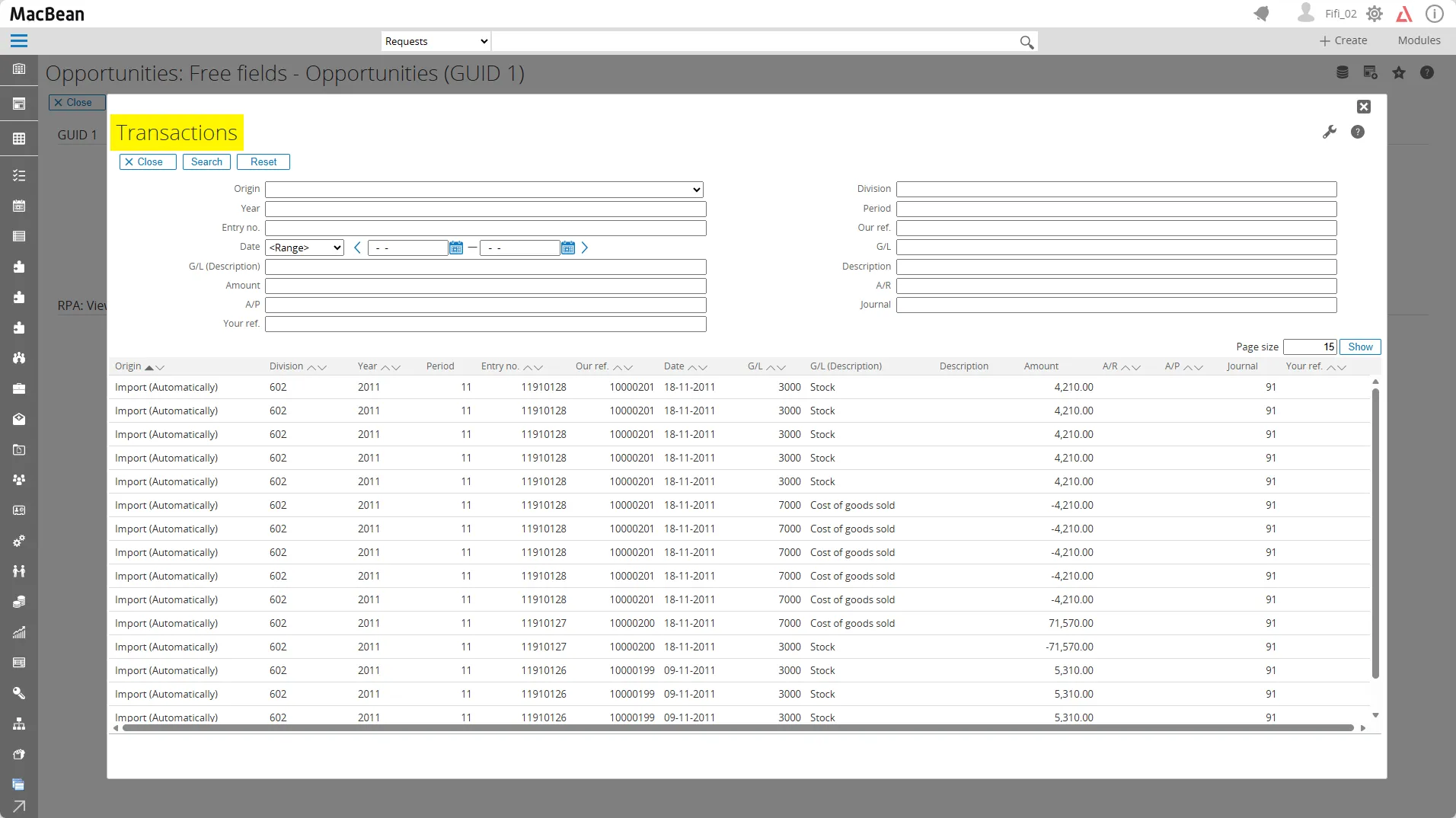Open the Date Range dropdown

tap(305, 248)
